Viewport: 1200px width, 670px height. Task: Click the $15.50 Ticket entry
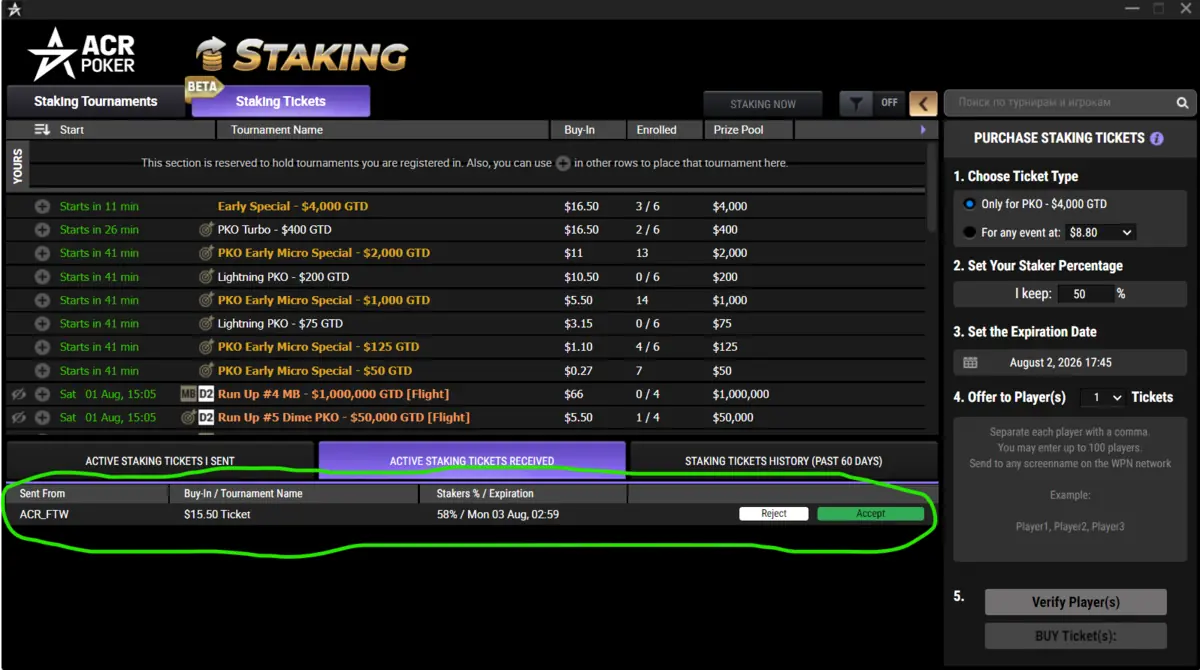(x=217, y=514)
